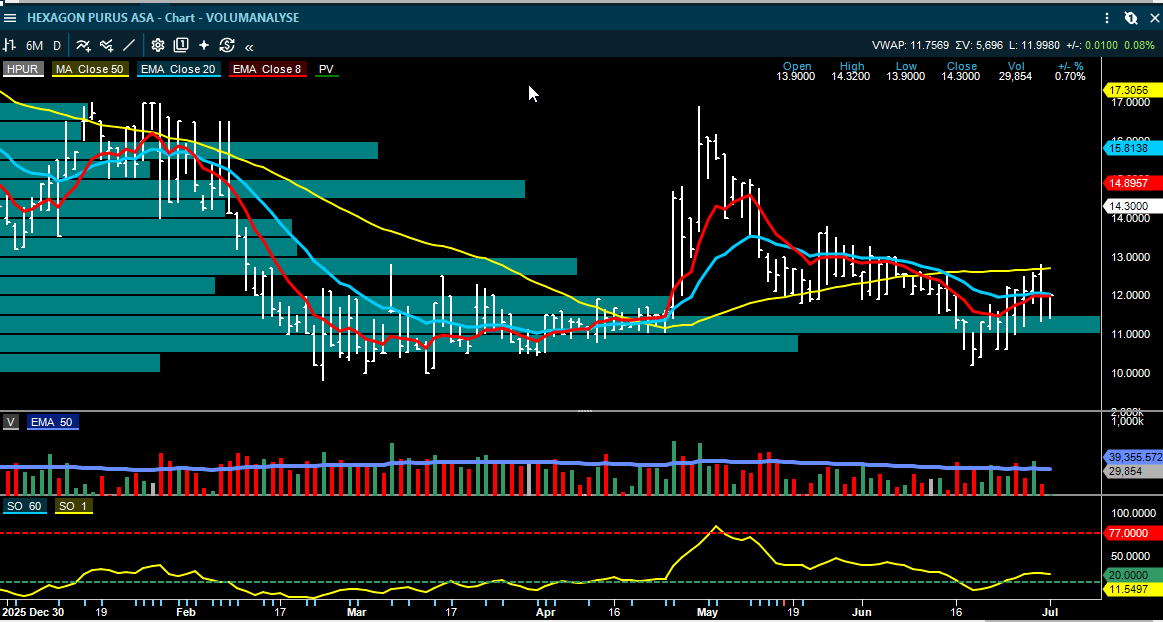1163x622 pixels.
Task: Click the VWAP: 11.7569 value
Action: (x=910, y=45)
